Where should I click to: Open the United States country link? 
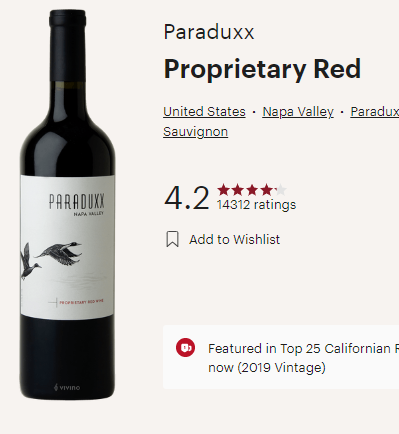coord(204,111)
